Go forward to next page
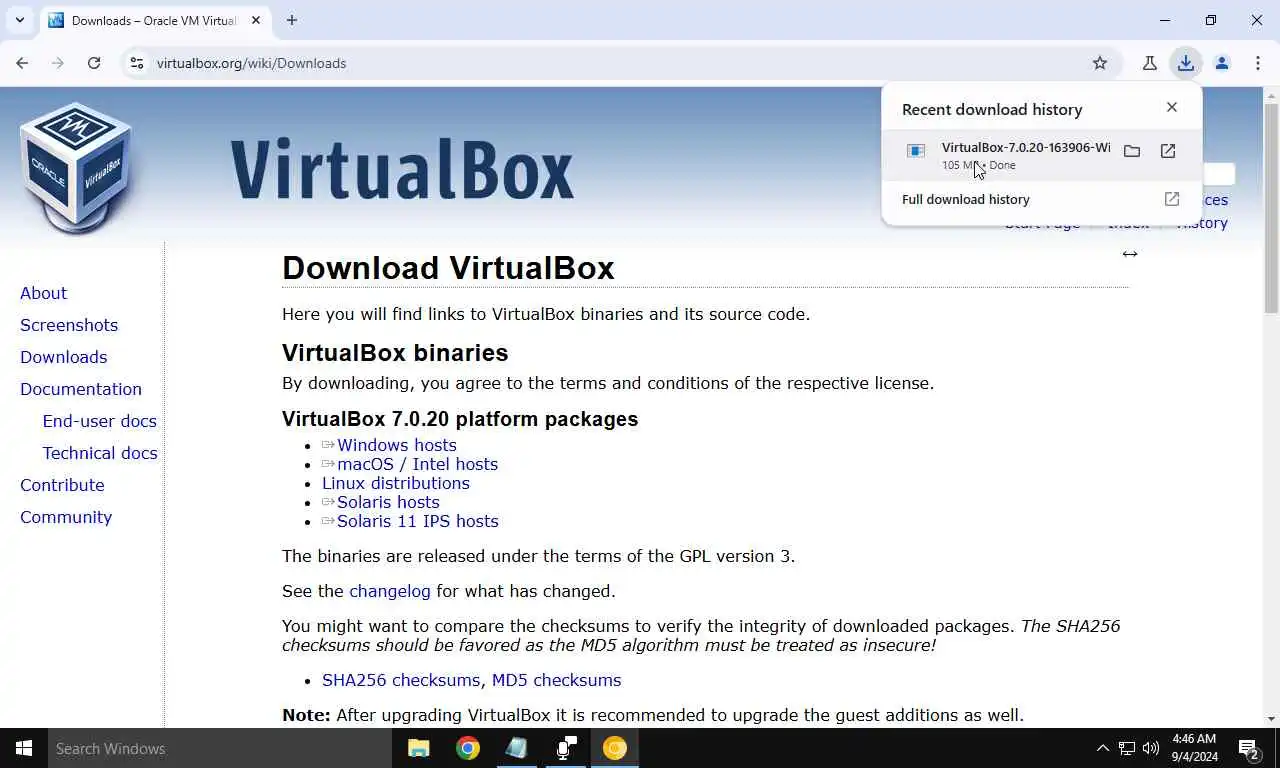This screenshot has height=768, width=1280. click(x=58, y=63)
